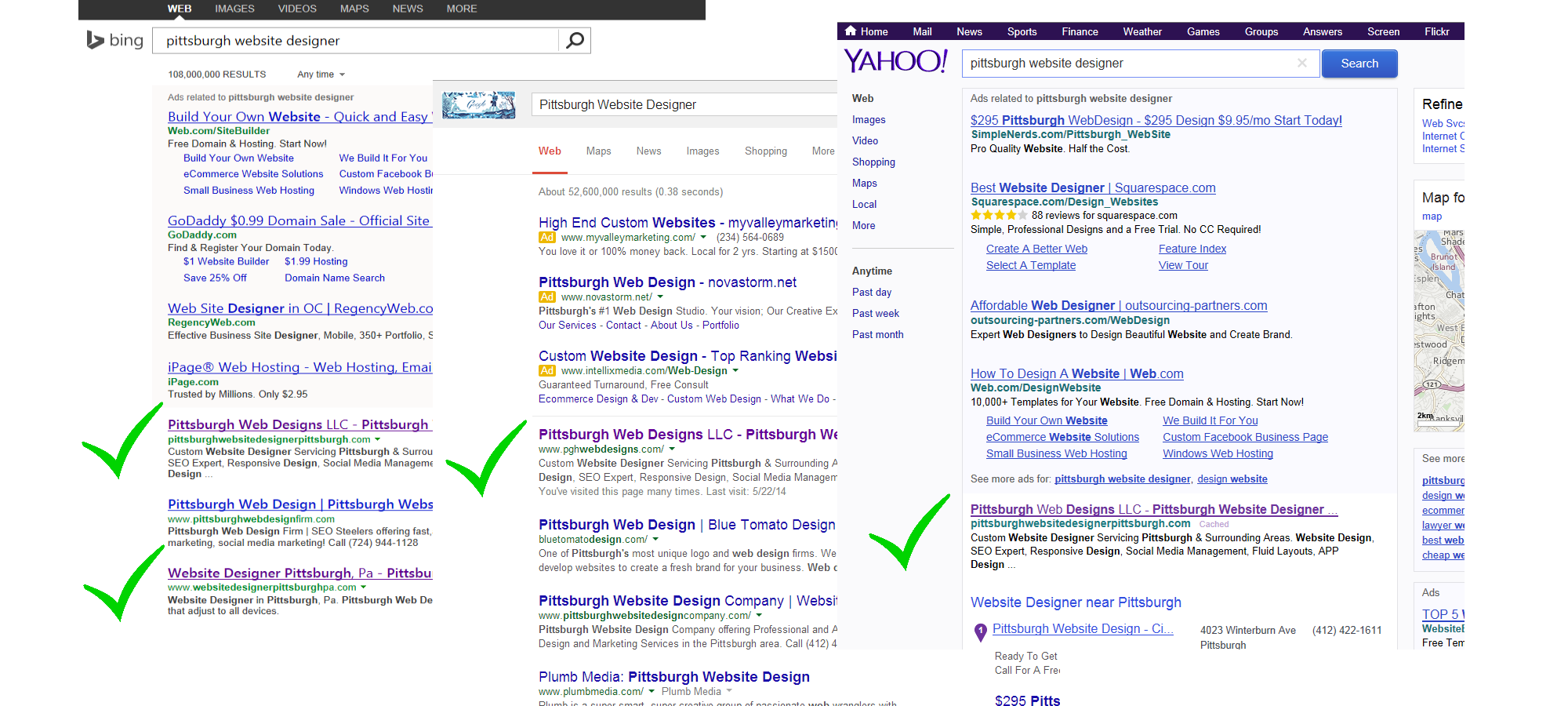Open the Any time filter dropdown
The width and height of the screenshot is (1568, 706).
point(321,75)
